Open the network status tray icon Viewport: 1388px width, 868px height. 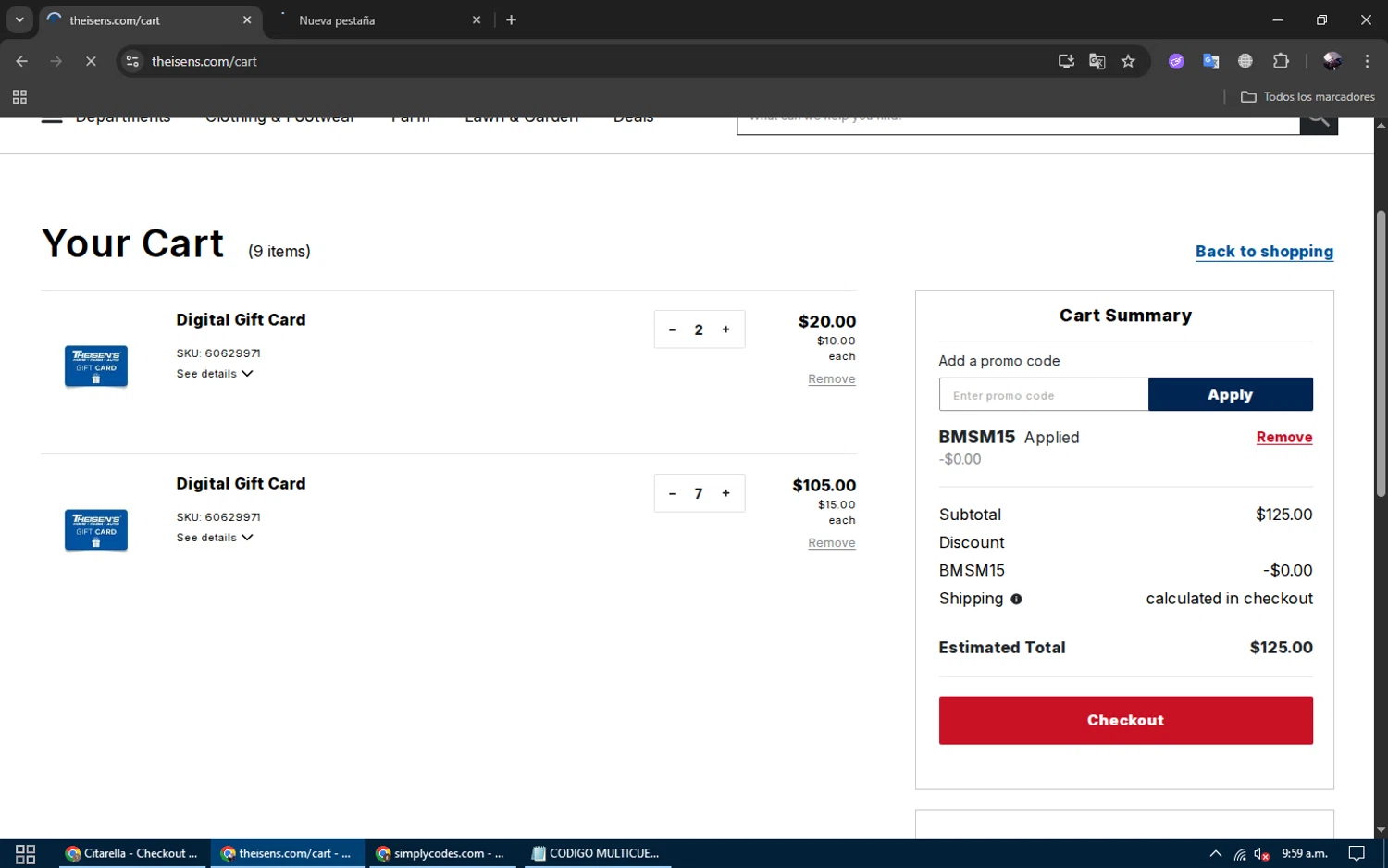coord(1240,853)
